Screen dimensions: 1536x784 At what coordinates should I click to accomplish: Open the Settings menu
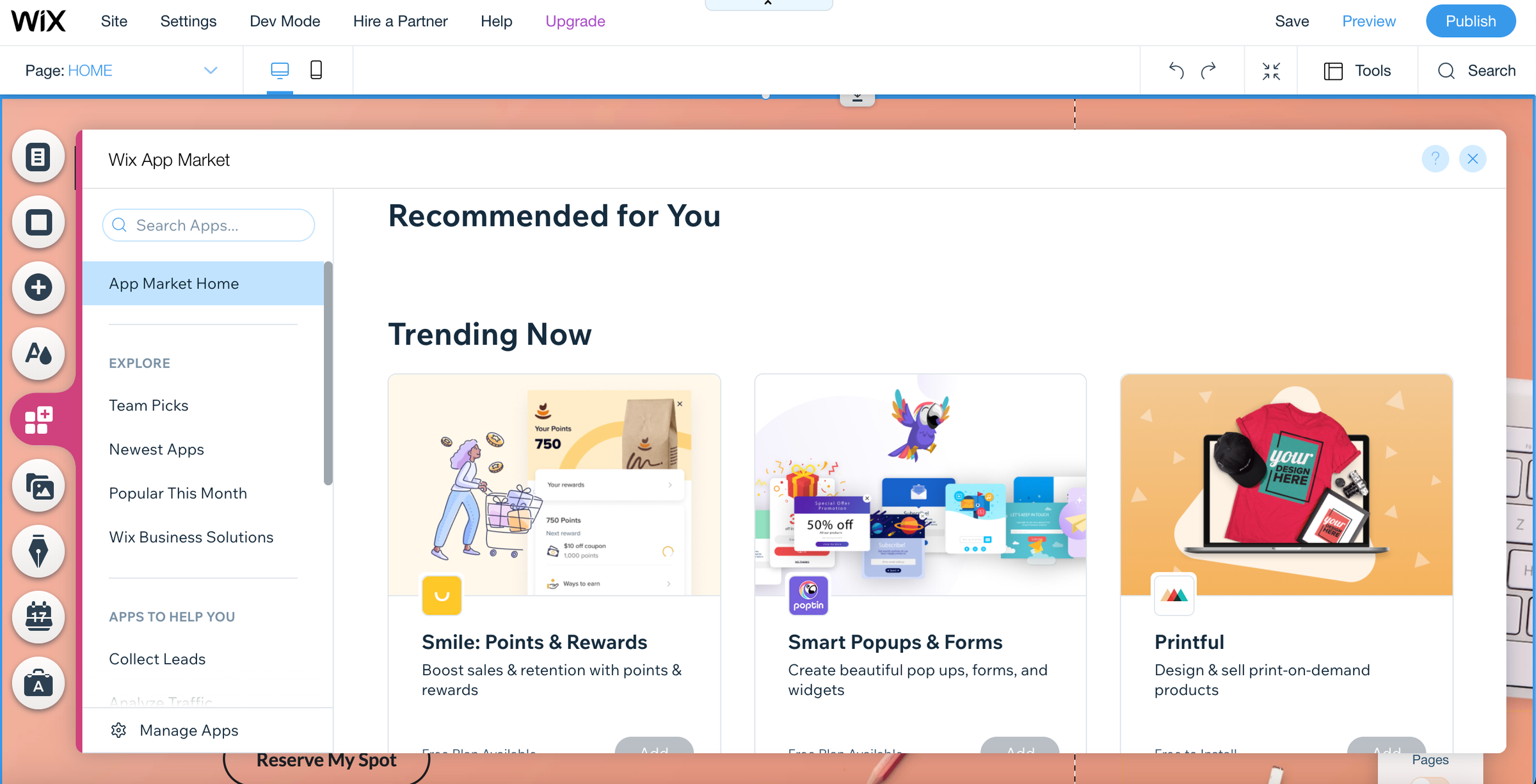tap(188, 21)
